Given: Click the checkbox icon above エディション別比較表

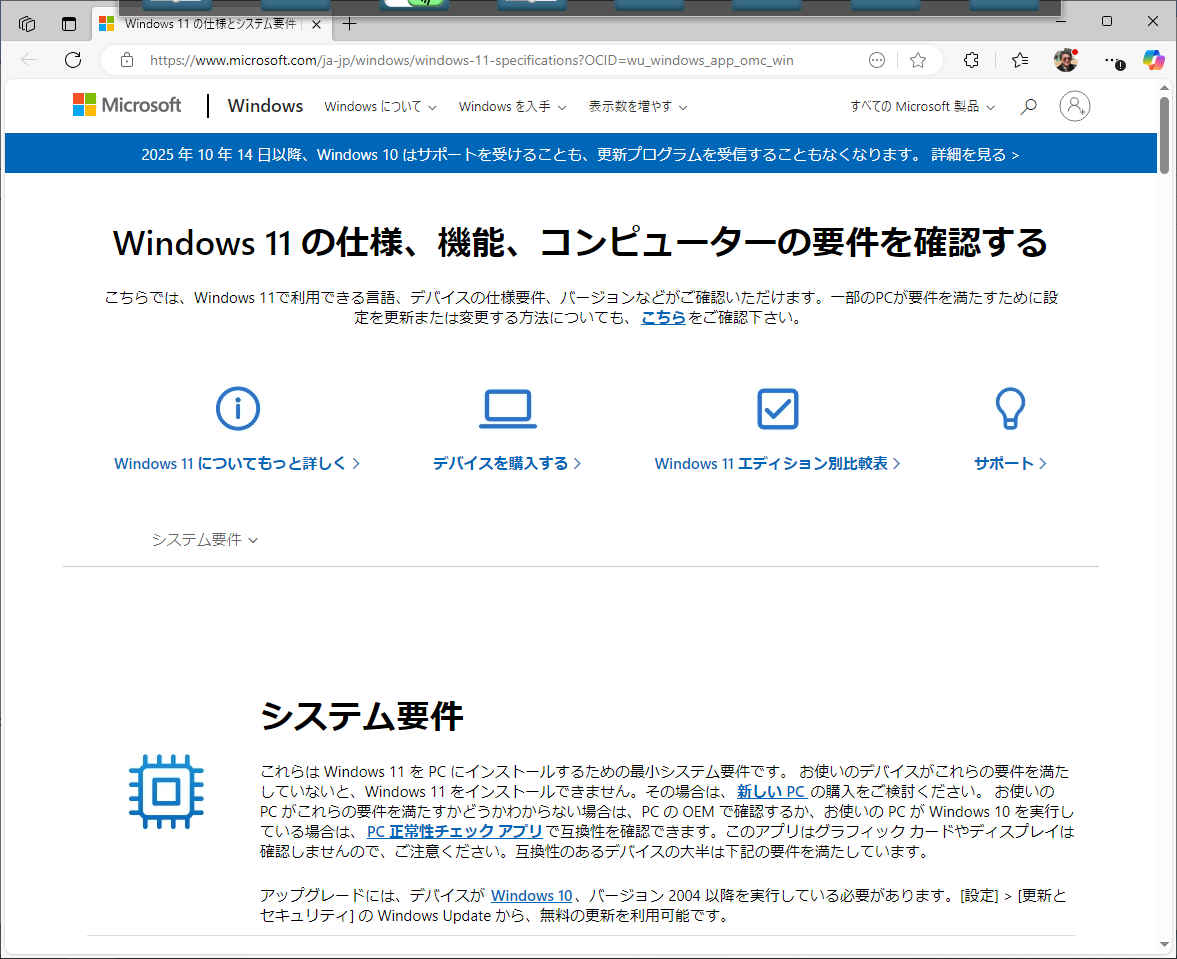Looking at the screenshot, I should click(777, 408).
